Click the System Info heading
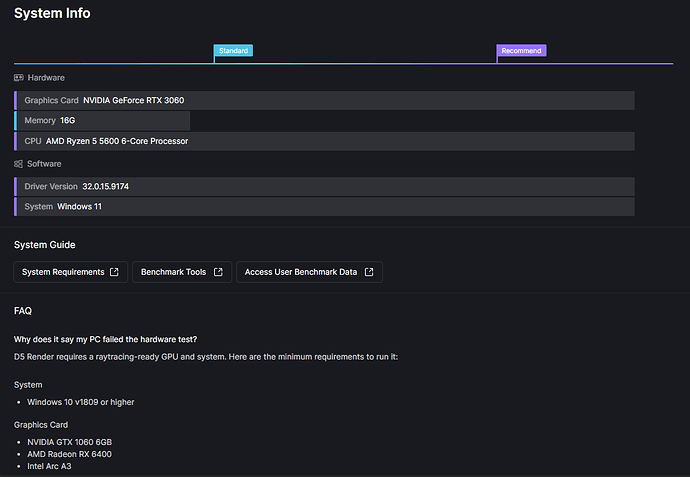The image size is (690, 477). [52, 13]
